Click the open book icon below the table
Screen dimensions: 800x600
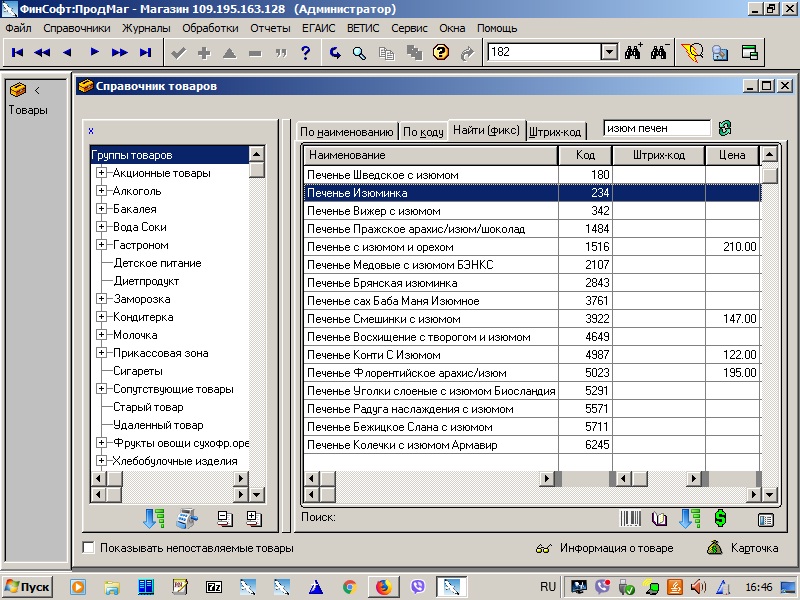660,519
